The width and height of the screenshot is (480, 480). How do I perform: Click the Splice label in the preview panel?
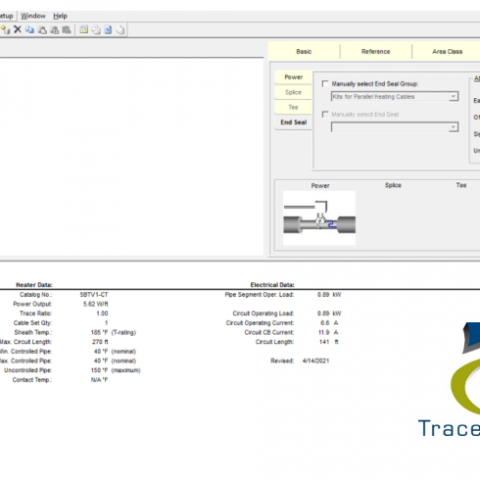click(393, 185)
